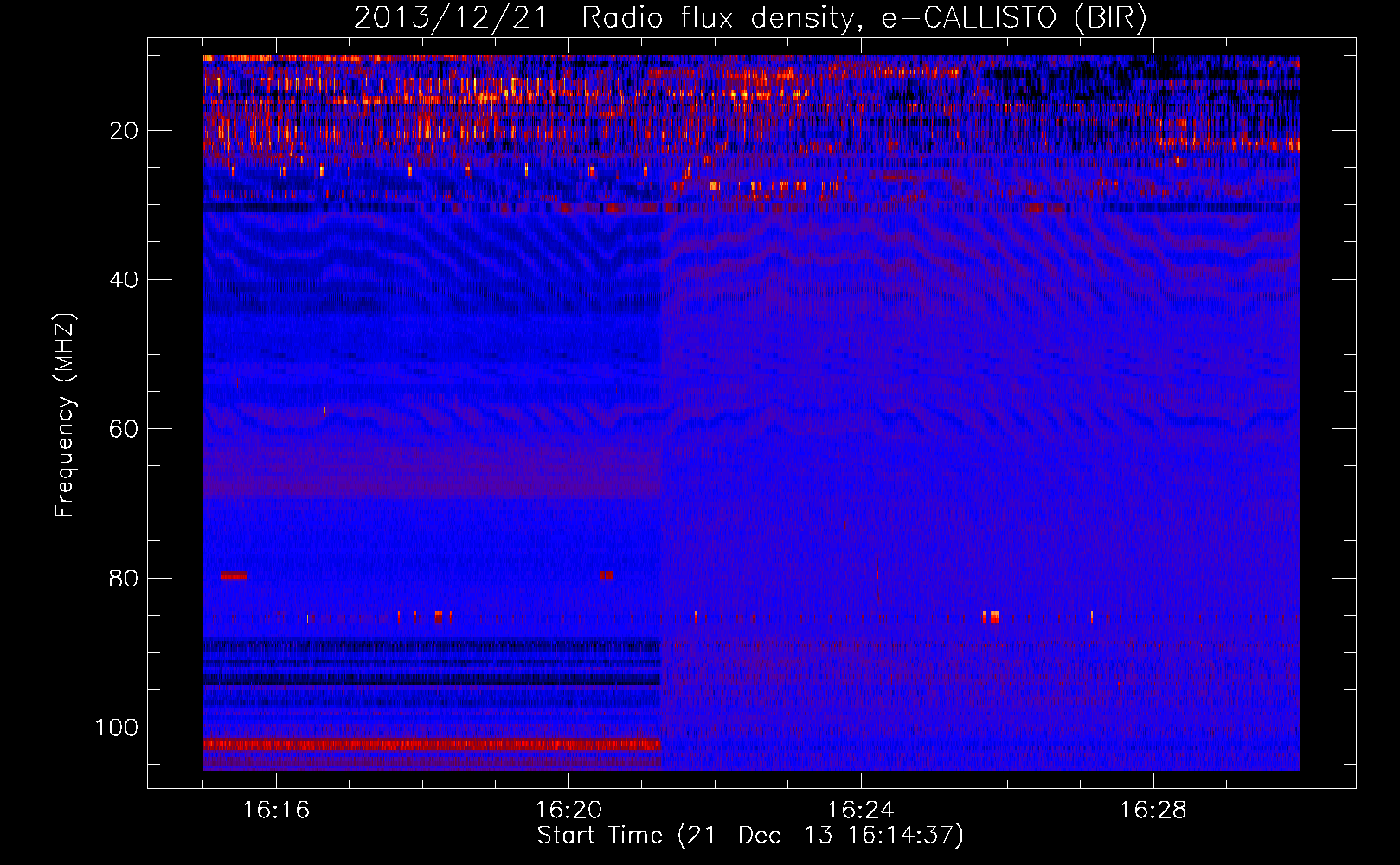This screenshot has height=865, width=1400.
Task: Click the 'Start Time (21-Dec-13 16:14:37)' label
Action: 750,836
